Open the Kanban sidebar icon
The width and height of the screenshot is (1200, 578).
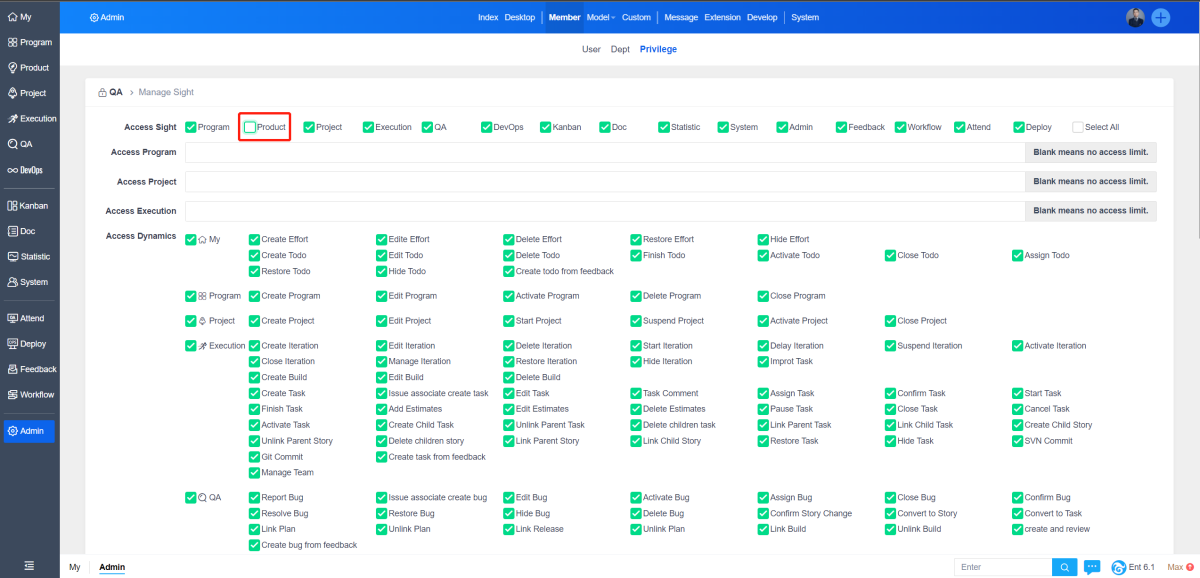13,206
